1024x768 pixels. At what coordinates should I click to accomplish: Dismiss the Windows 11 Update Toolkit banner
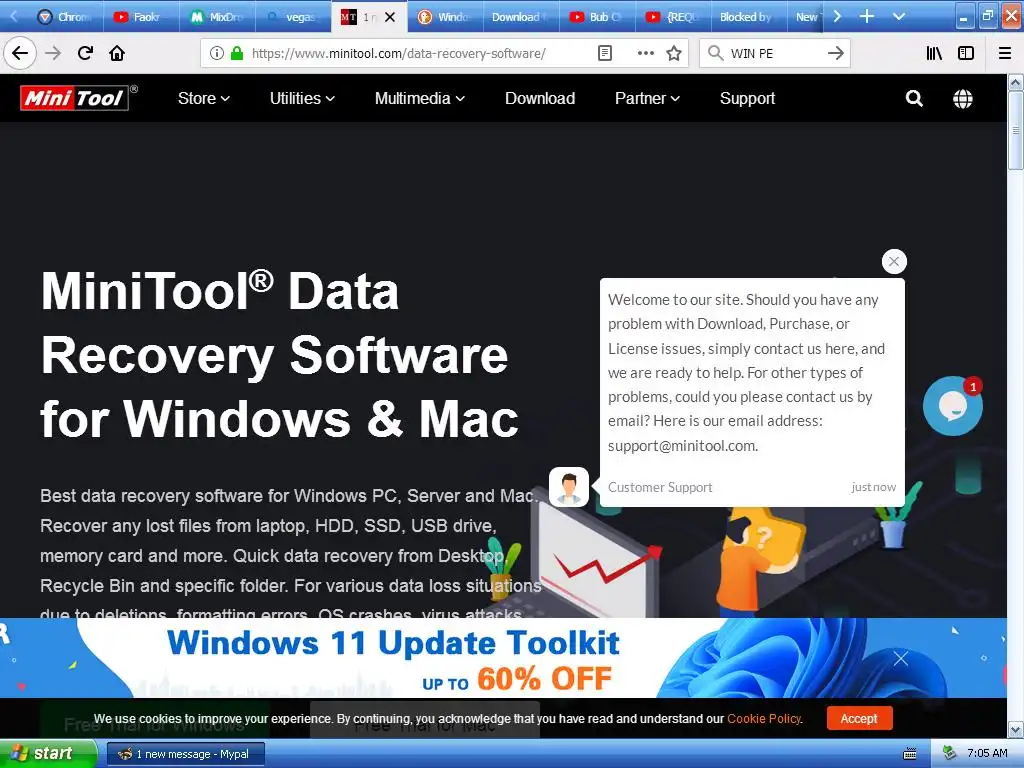click(901, 658)
